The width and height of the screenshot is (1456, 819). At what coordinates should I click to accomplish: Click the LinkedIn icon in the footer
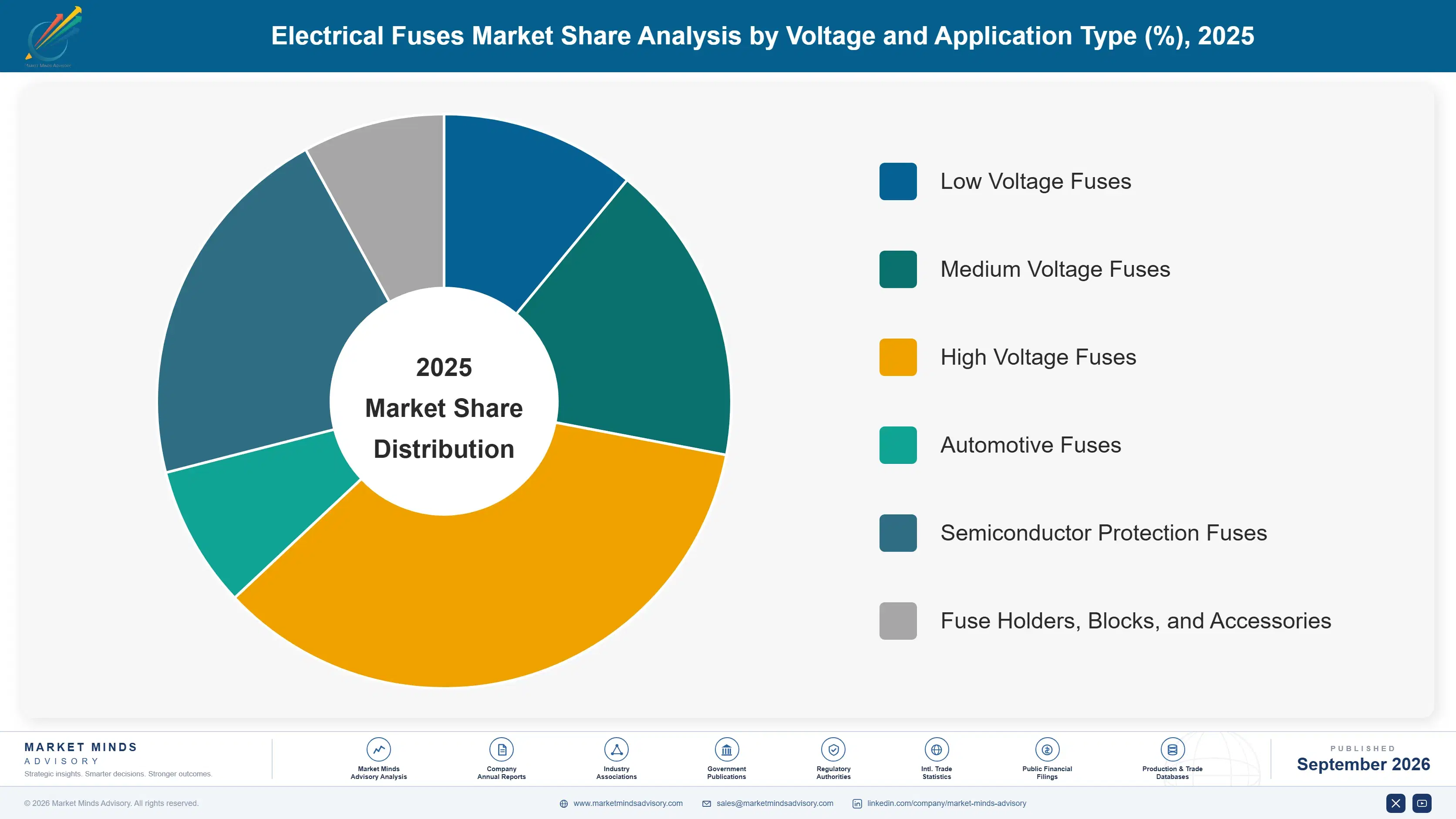(x=857, y=804)
